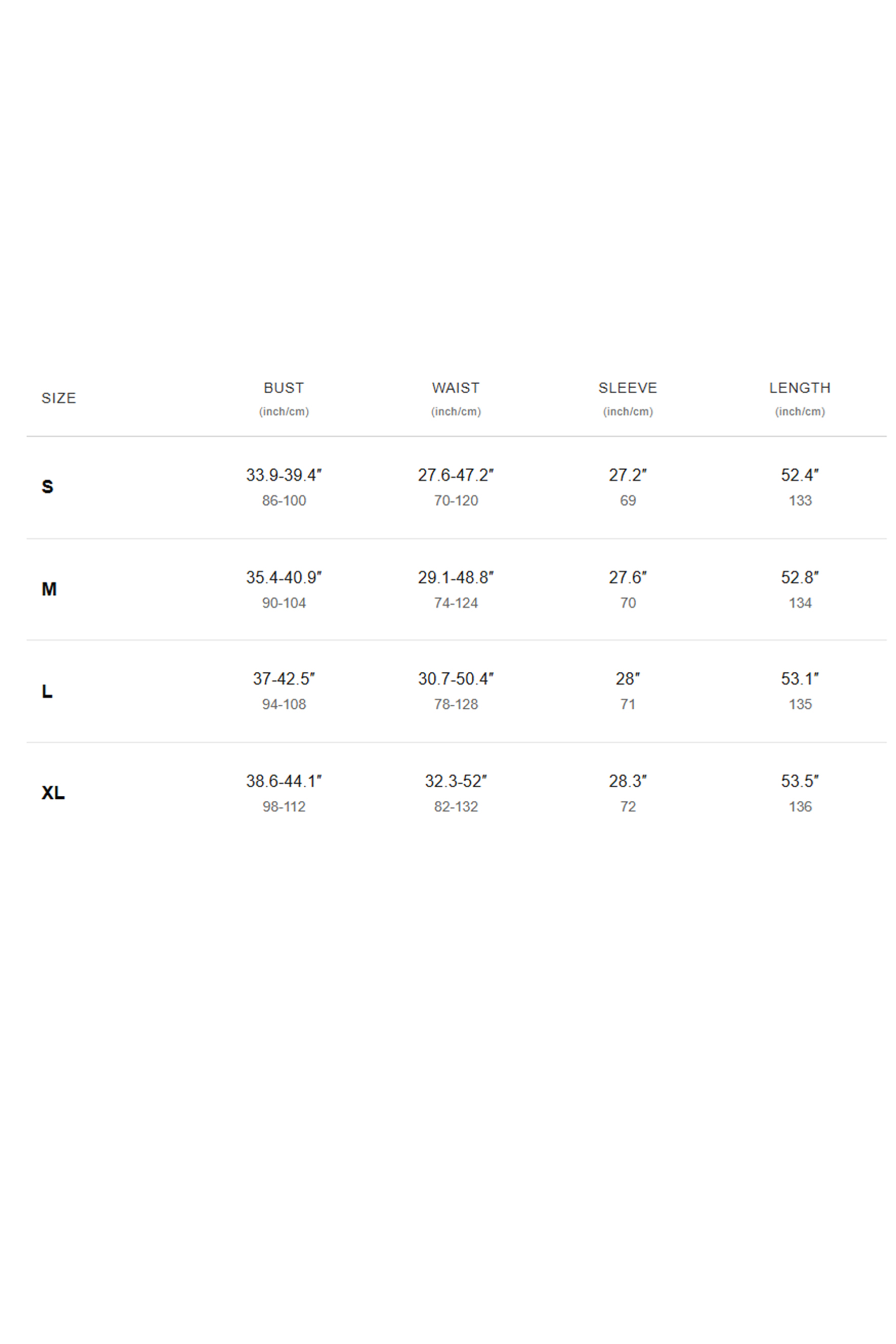Click the L sleeve value 28″
Screen dimensions: 896x1344
[x=628, y=679]
